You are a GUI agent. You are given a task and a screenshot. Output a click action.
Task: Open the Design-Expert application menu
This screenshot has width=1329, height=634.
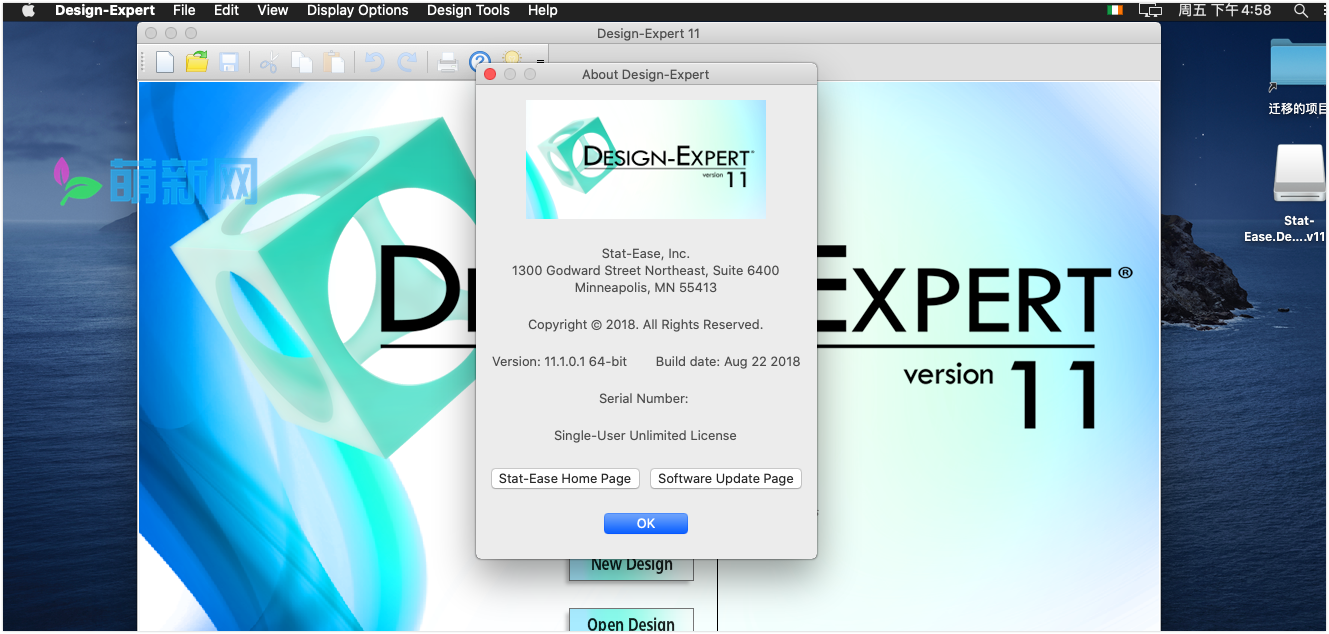tap(105, 10)
